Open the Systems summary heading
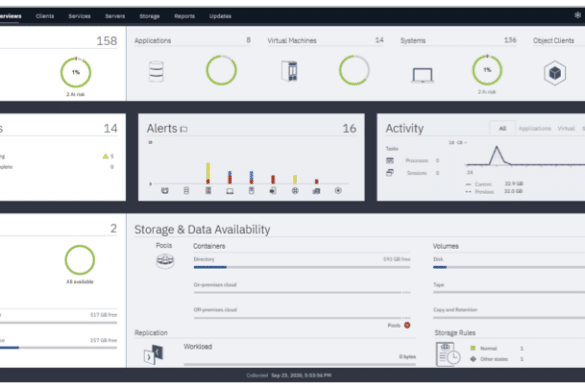This screenshot has width=585, height=390. (413, 41)
